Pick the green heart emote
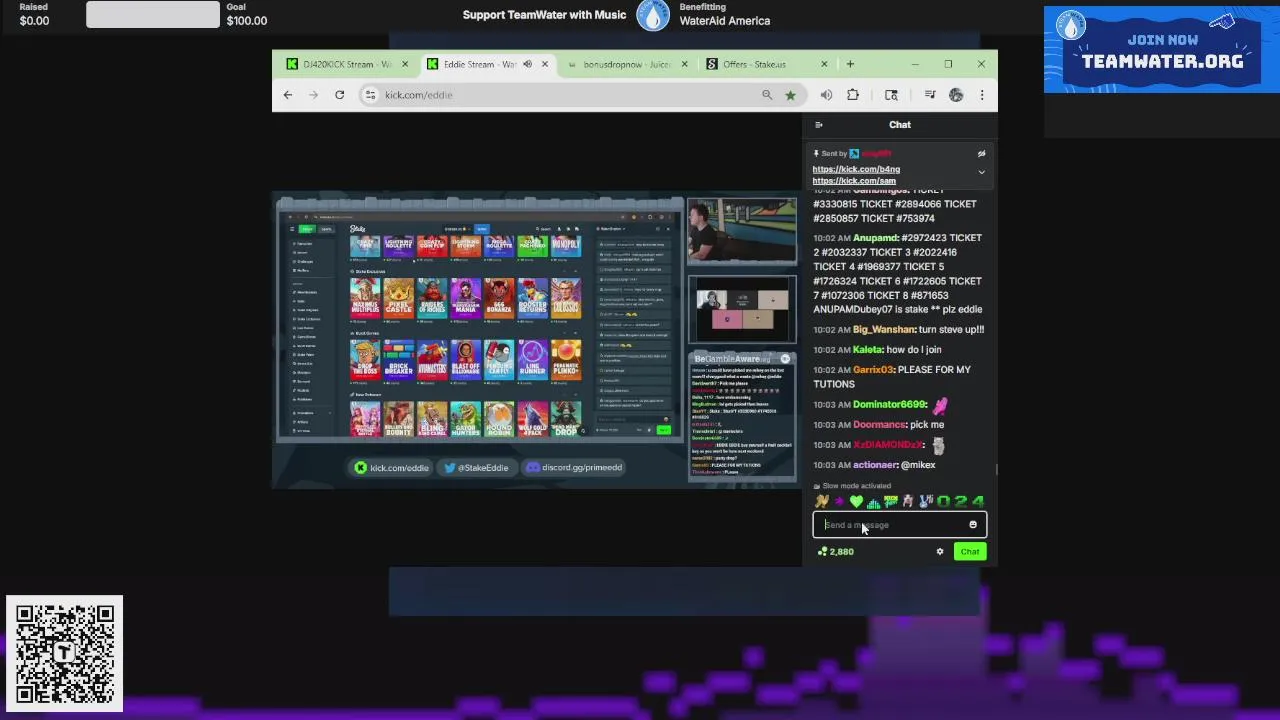1280x720 pixels. 856,501
